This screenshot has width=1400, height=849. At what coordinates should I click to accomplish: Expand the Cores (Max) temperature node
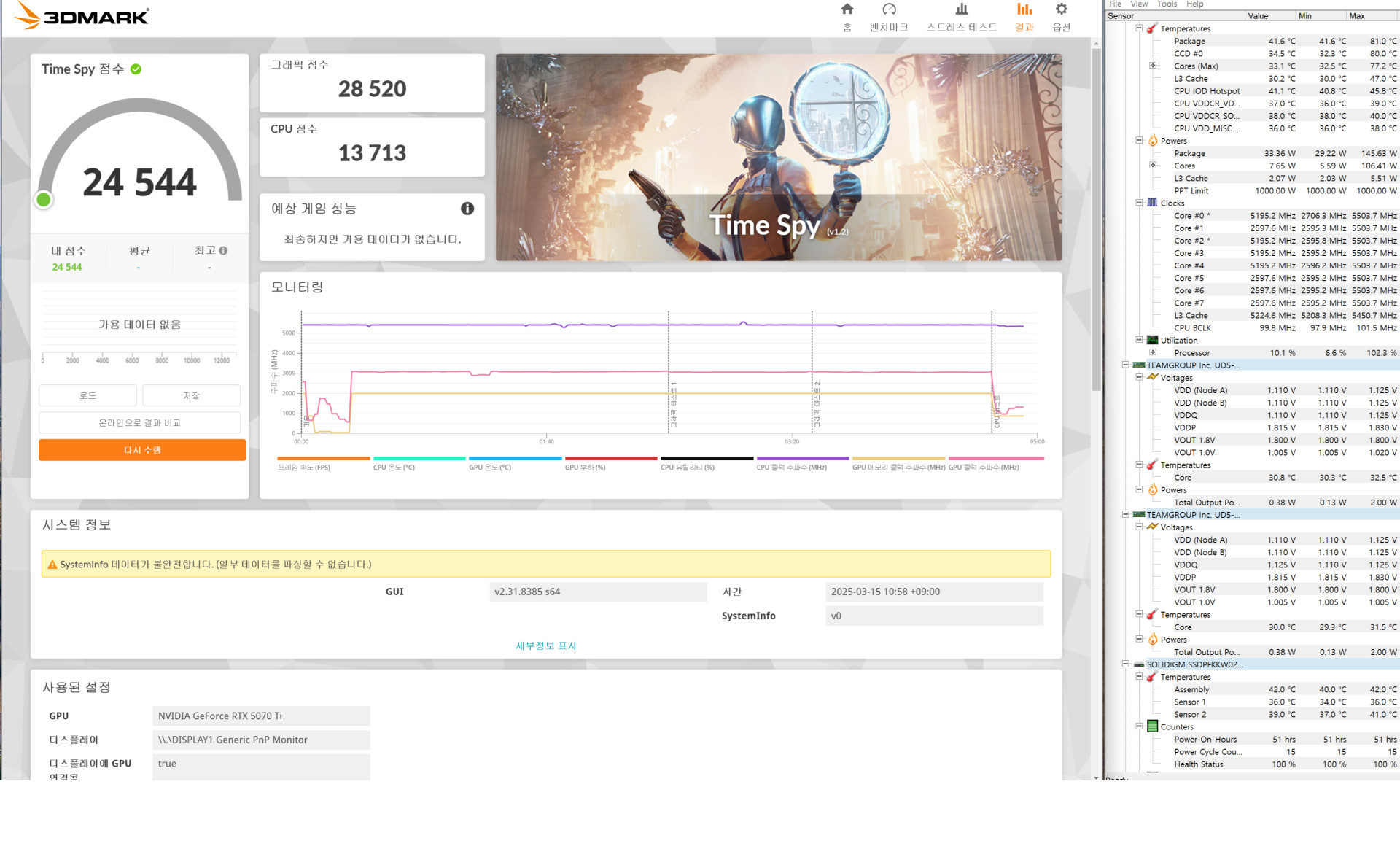[x=1153, y=66]
